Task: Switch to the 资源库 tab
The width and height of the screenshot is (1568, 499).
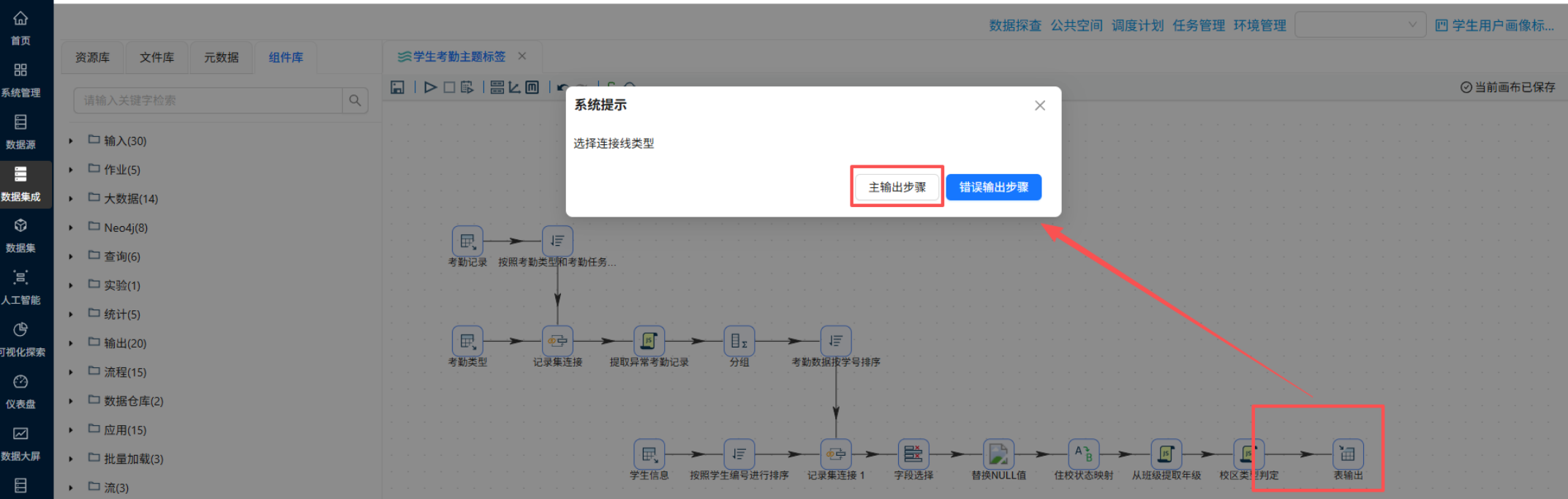Action: tap(92, 57)
